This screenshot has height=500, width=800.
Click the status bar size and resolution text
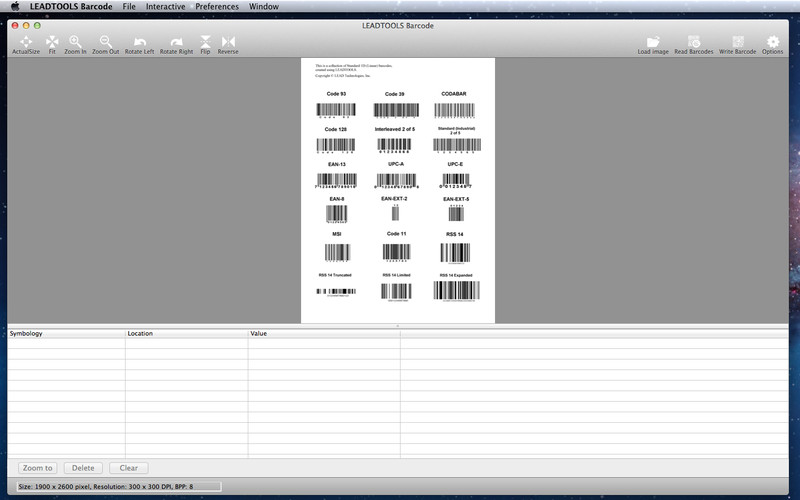[x=106, y=487]
